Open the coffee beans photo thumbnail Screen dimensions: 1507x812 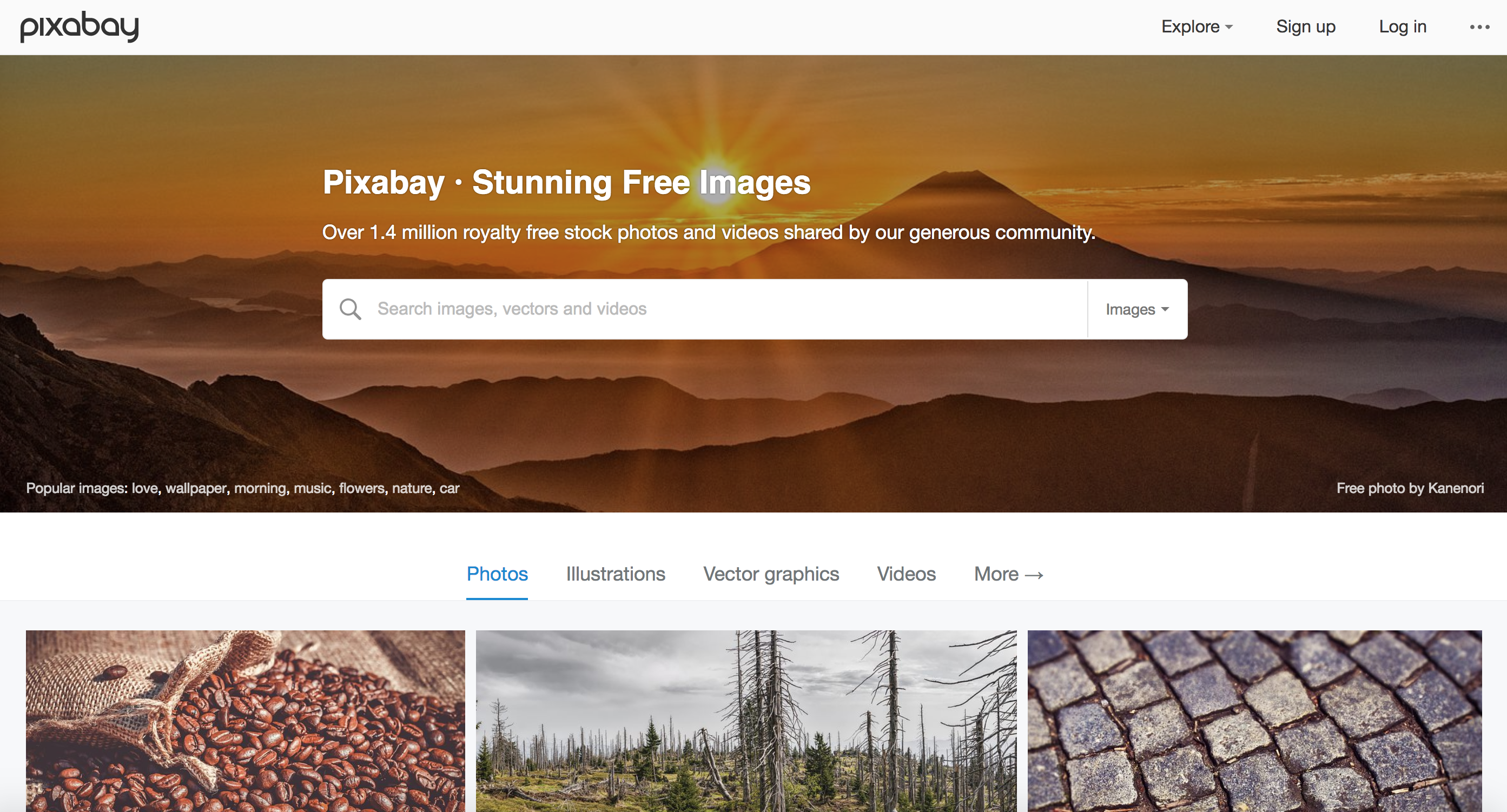pos(245,721)
